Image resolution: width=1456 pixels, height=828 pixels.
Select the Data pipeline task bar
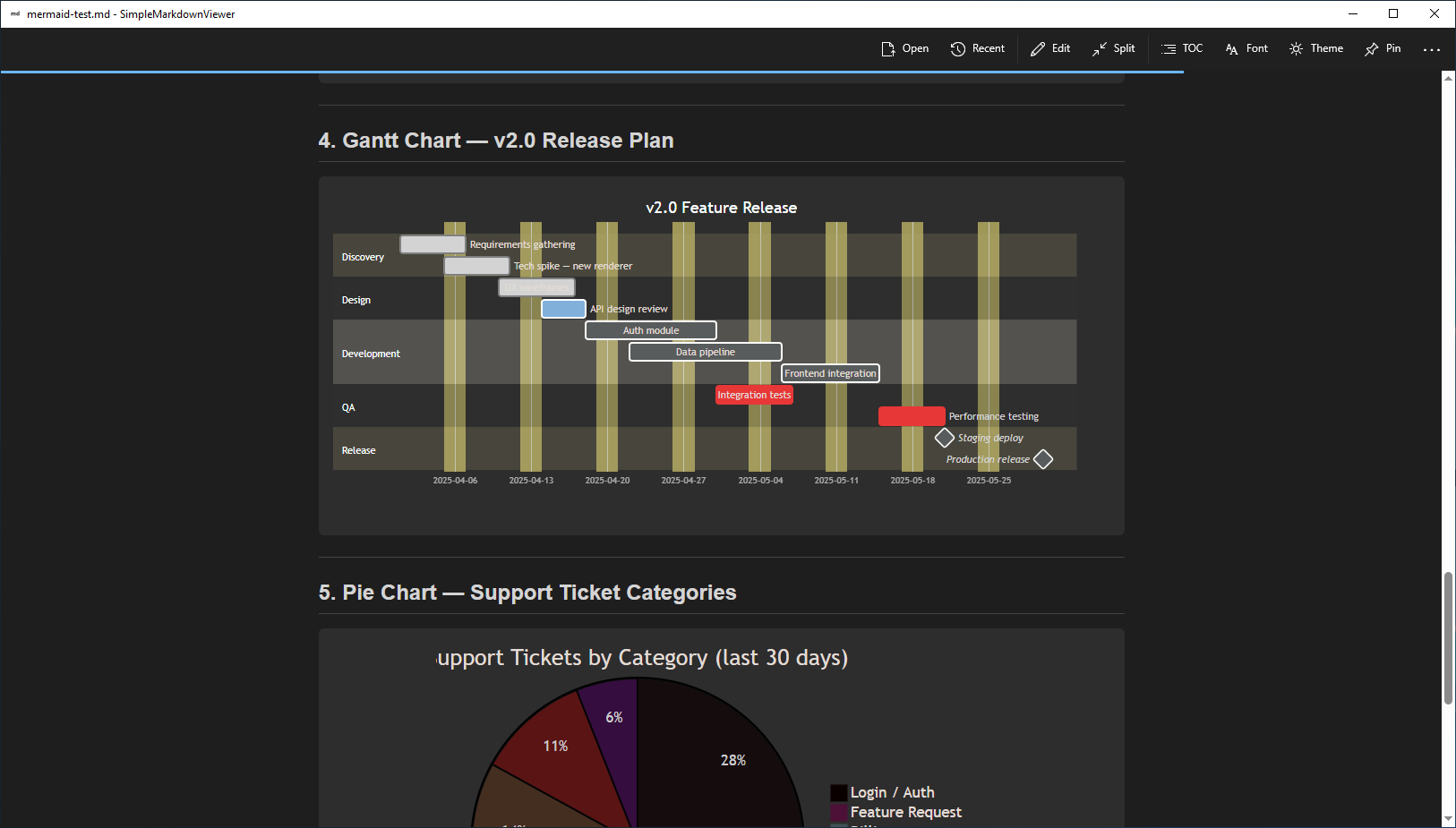click(x=706, y=352)
